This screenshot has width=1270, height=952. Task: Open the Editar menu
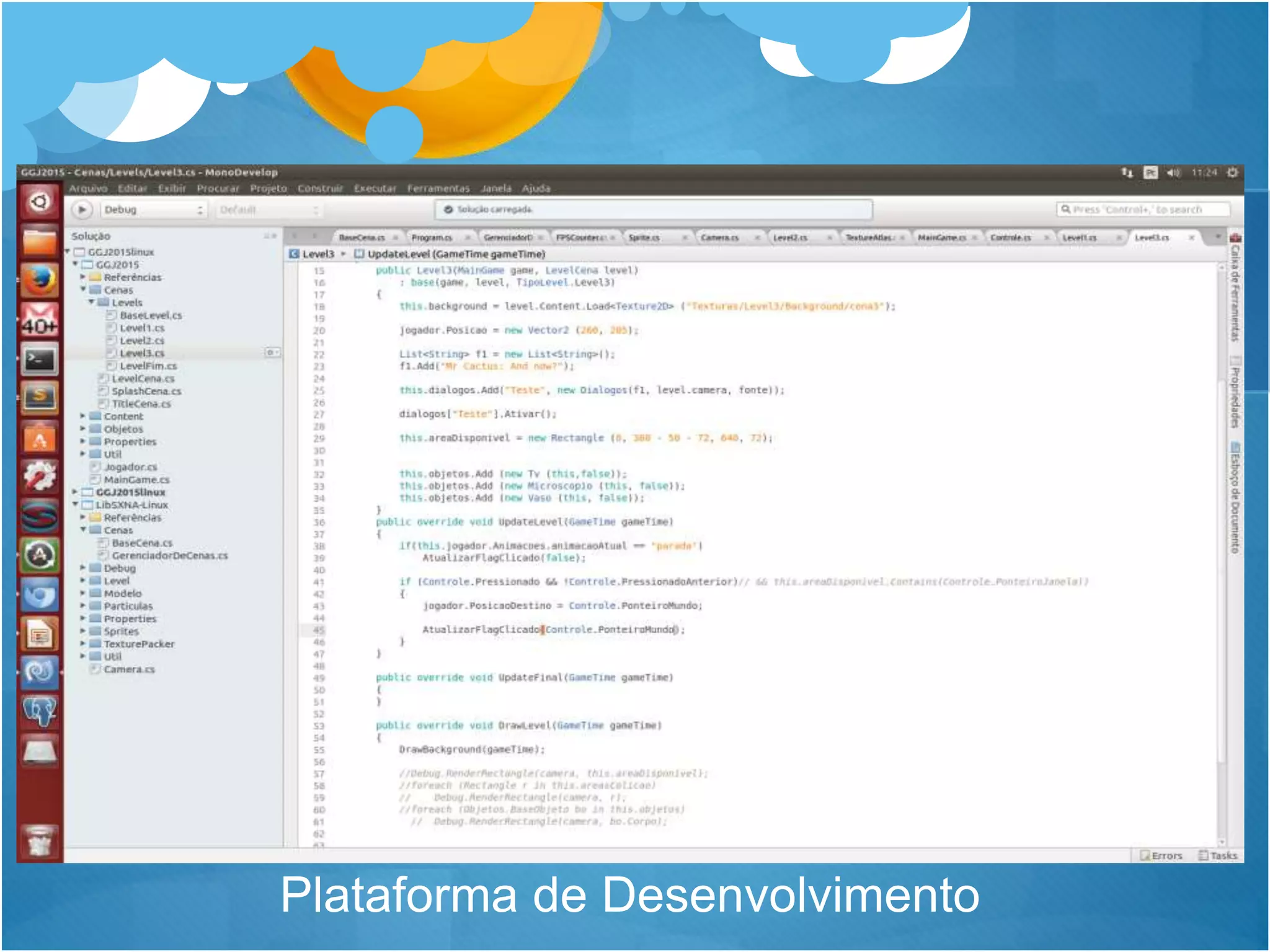132,188
